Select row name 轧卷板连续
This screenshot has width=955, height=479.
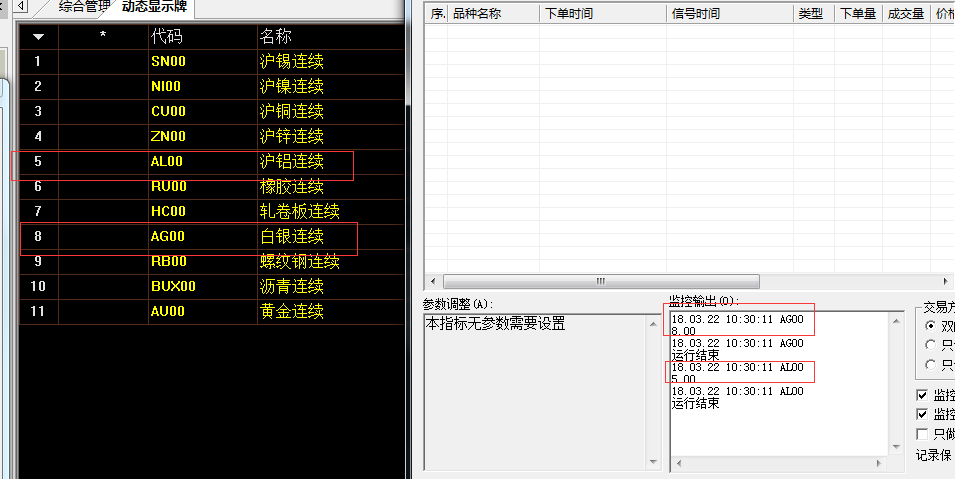click(x=300, y=211)
